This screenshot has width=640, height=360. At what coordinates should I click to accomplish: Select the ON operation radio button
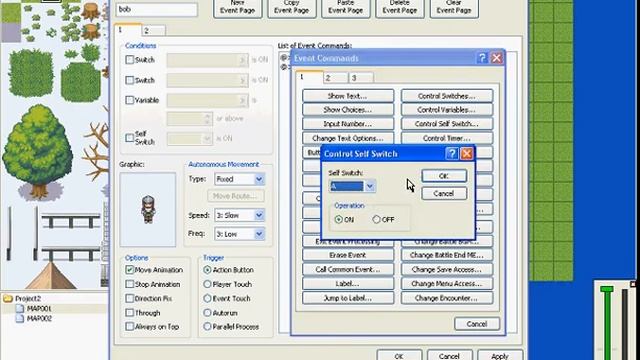(338, 220)
